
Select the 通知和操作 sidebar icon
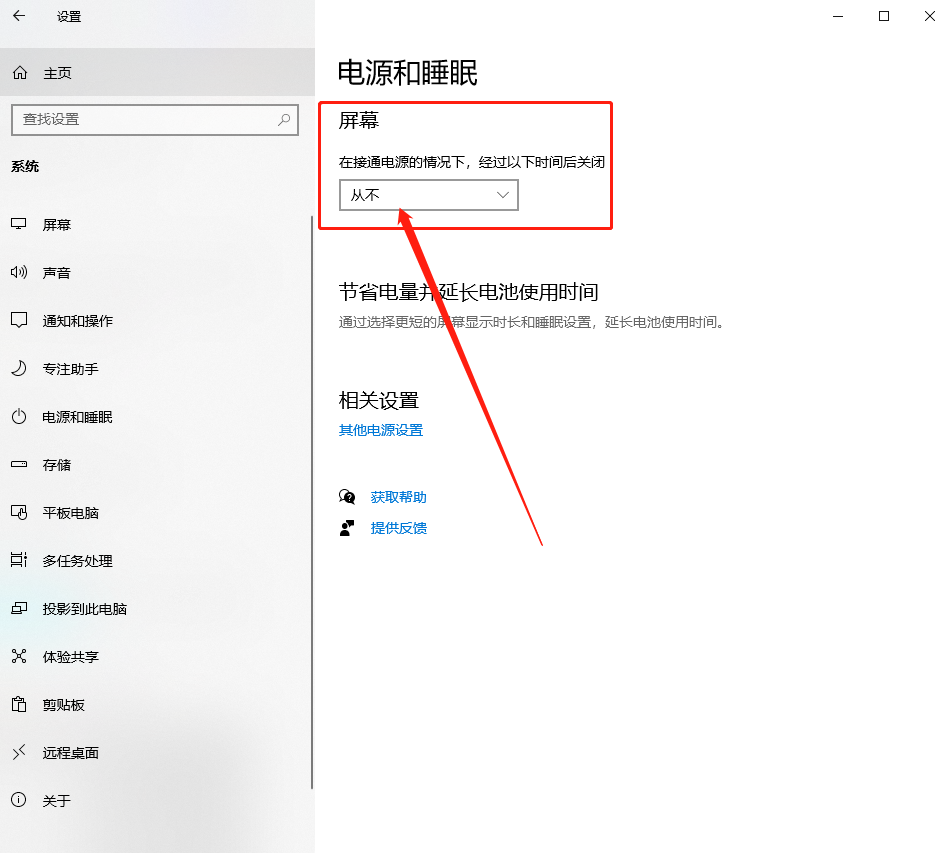pyautogui.click(x=73, y=320)
